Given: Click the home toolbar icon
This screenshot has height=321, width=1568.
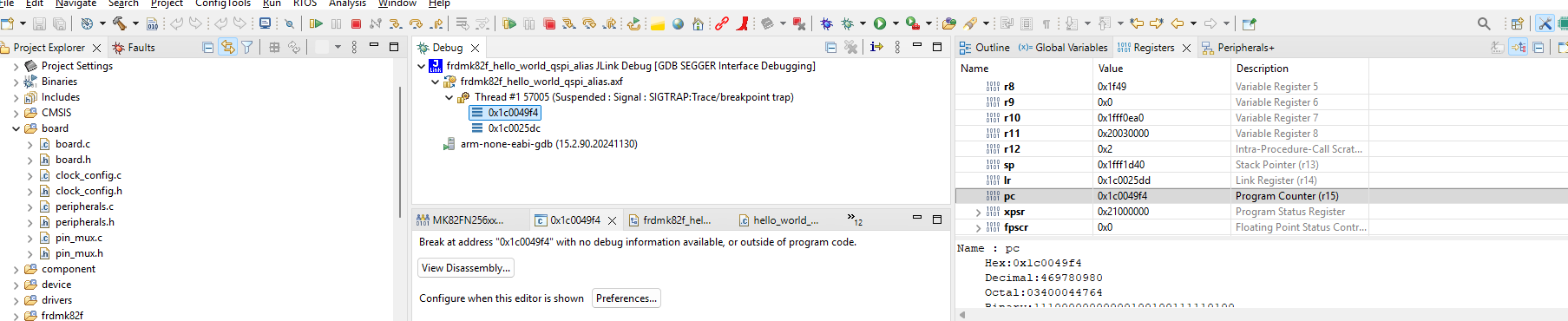Looking at the screenshot, I should pos(698,23).
